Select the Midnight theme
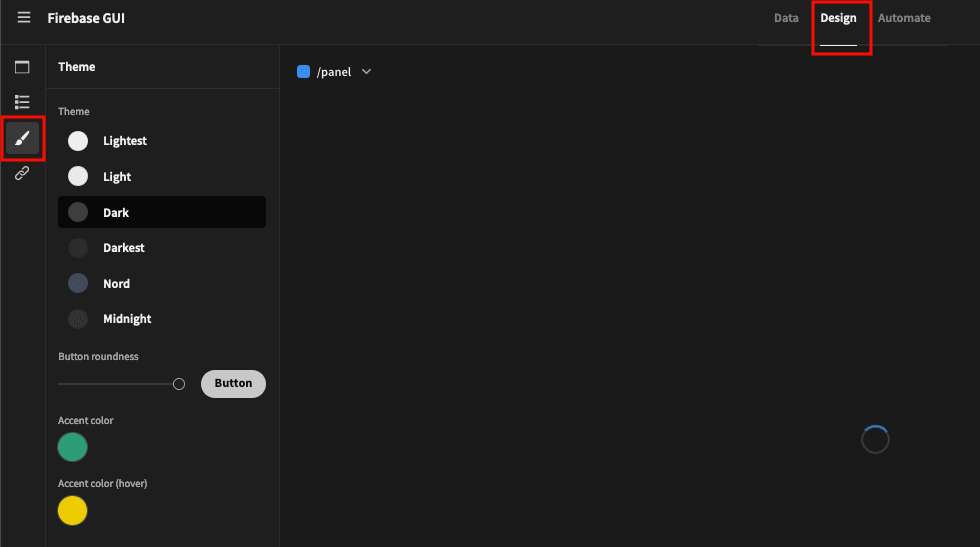The height and width of the screenshot is (547, 980). click(x=162, y=319)
